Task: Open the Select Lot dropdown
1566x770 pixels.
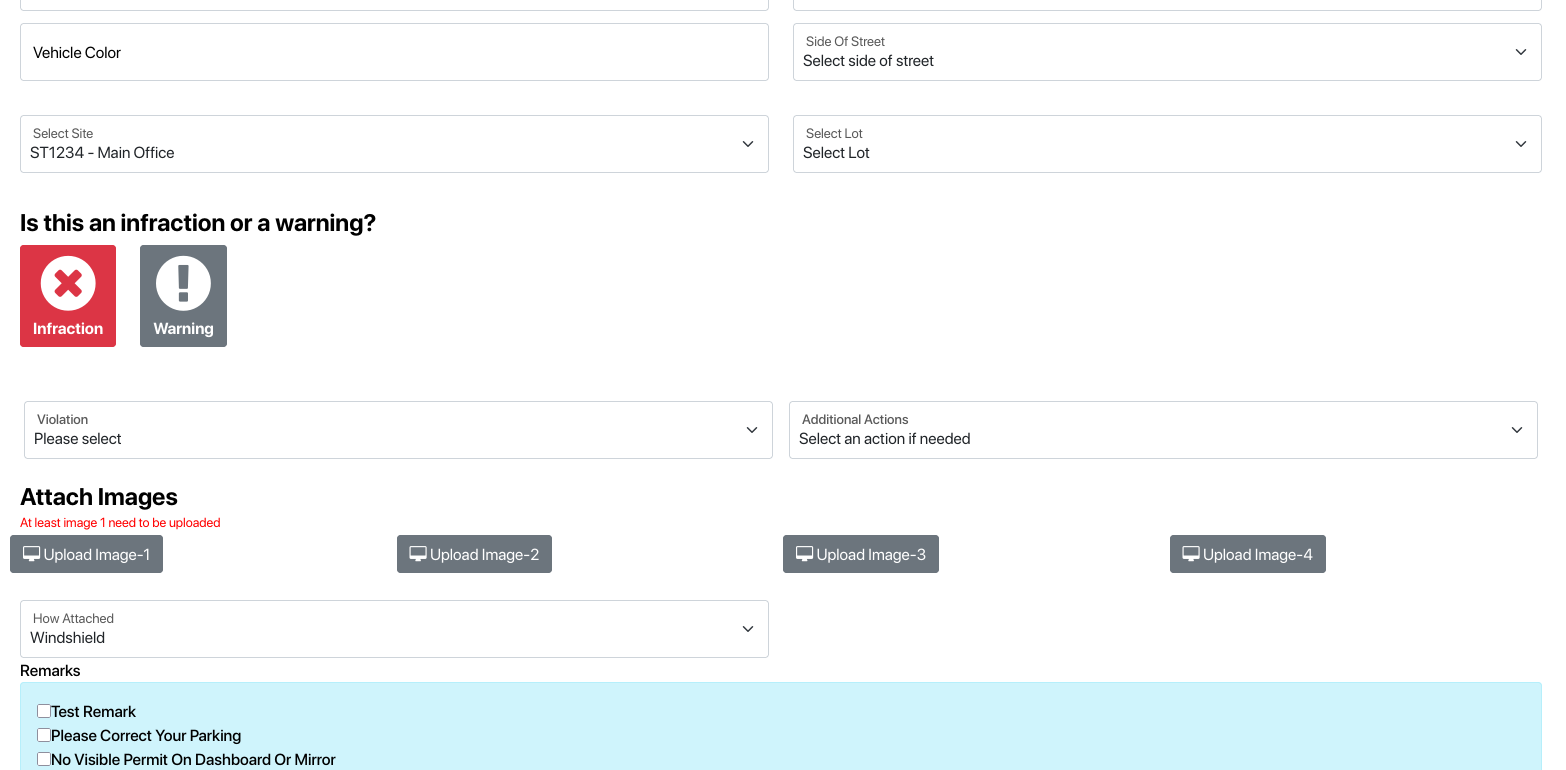Action: pos(1166,144)
